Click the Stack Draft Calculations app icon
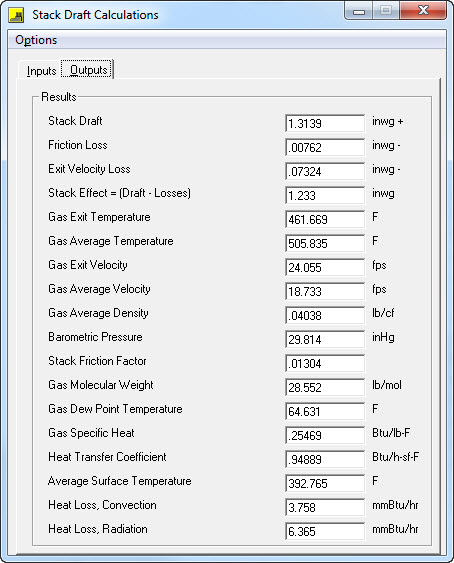Screen dimensions: 454x563 tap(17, 15)
